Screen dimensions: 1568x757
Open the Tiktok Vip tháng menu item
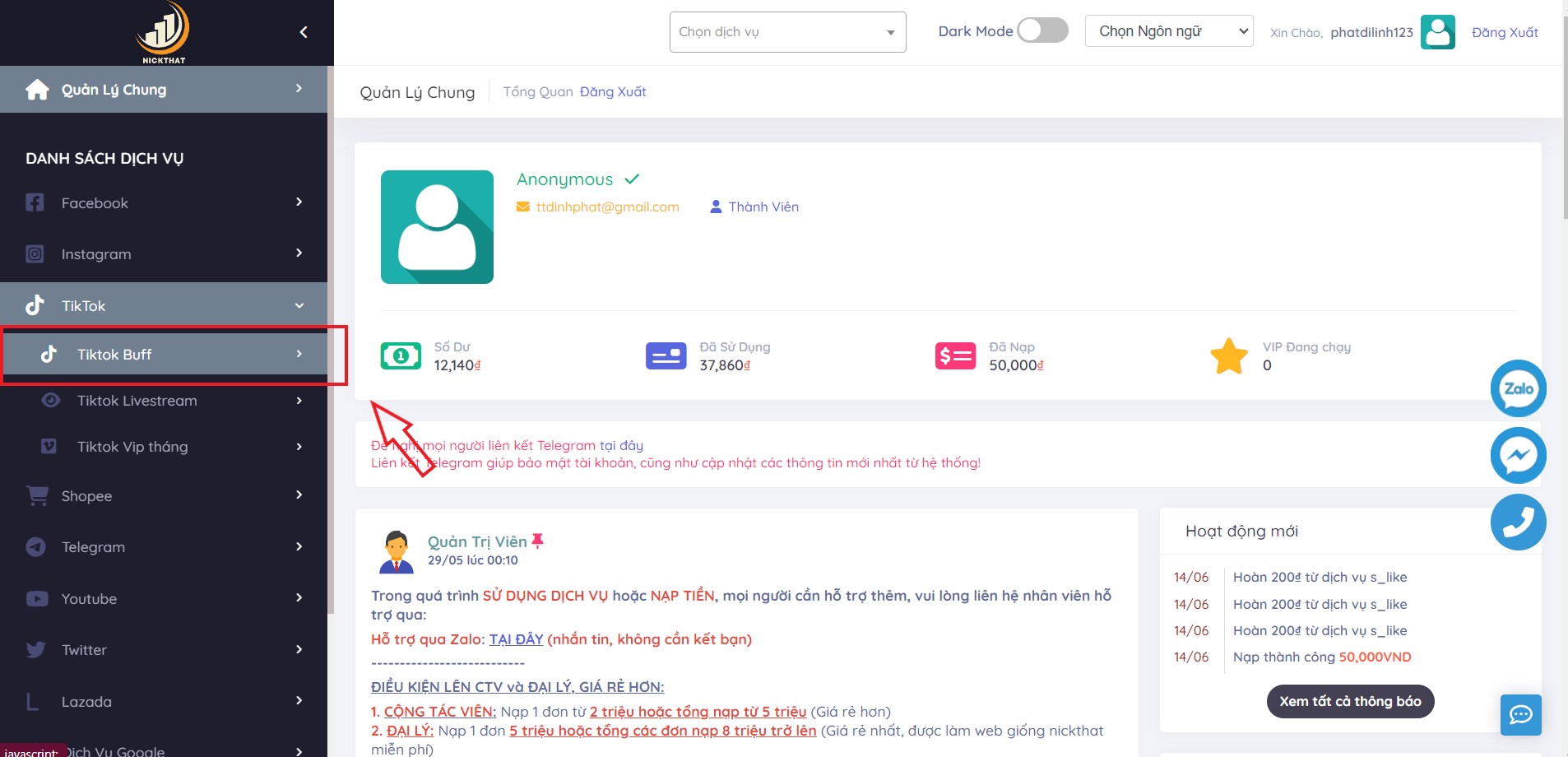pos(164,447)
